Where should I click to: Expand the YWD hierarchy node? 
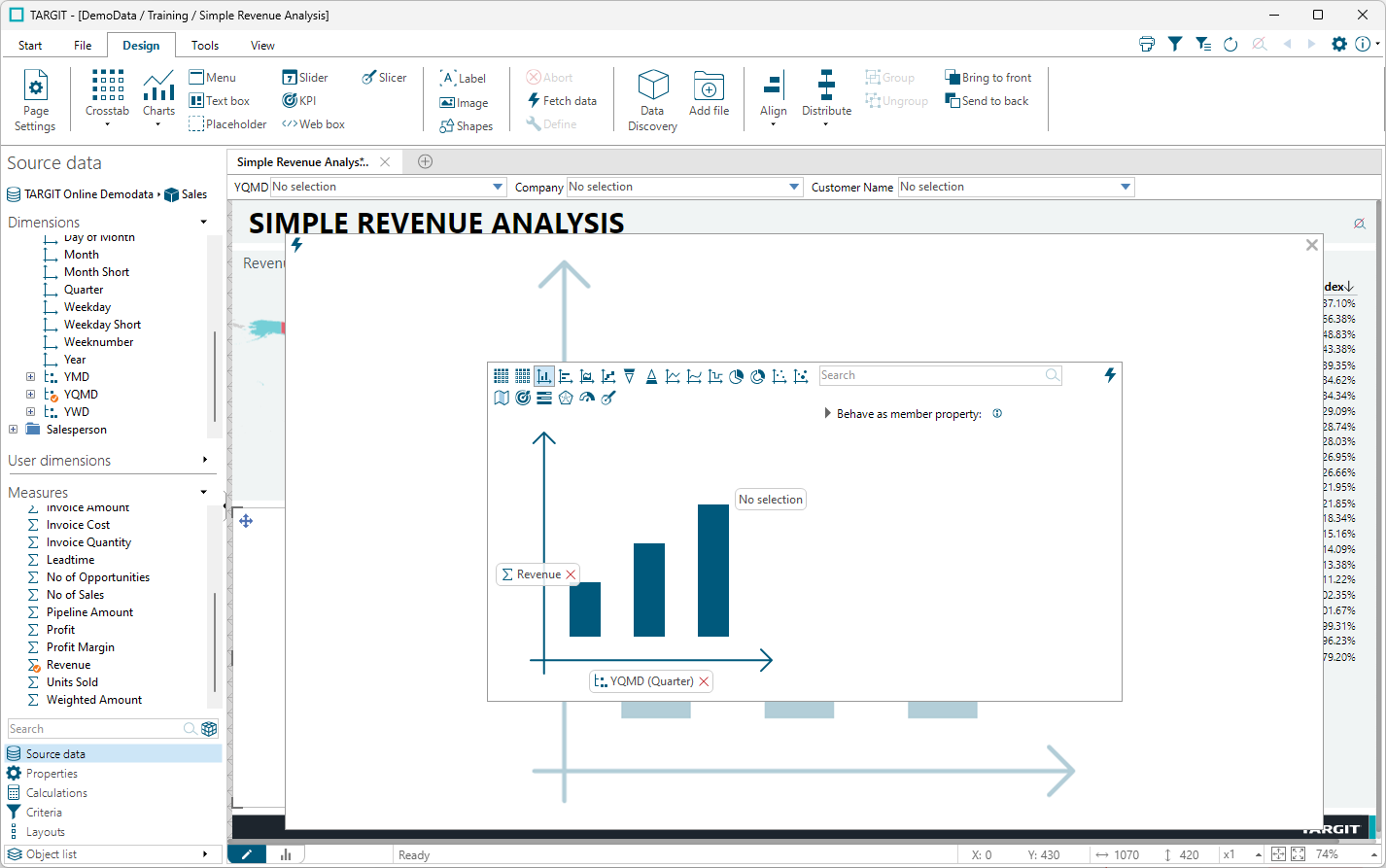[30, 412]
